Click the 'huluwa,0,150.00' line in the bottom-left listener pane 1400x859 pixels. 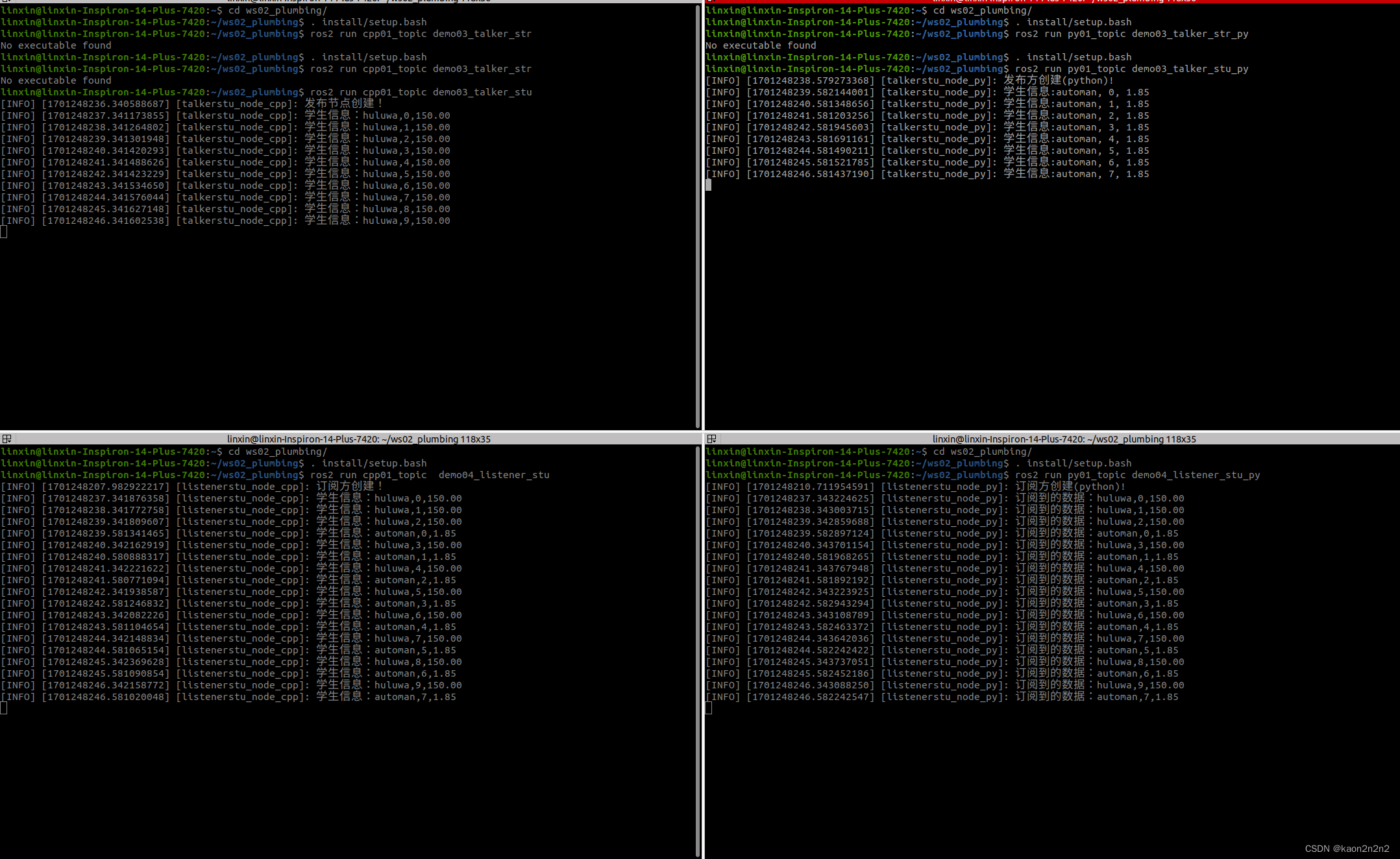pyautogui.click(x=232, y=498)
